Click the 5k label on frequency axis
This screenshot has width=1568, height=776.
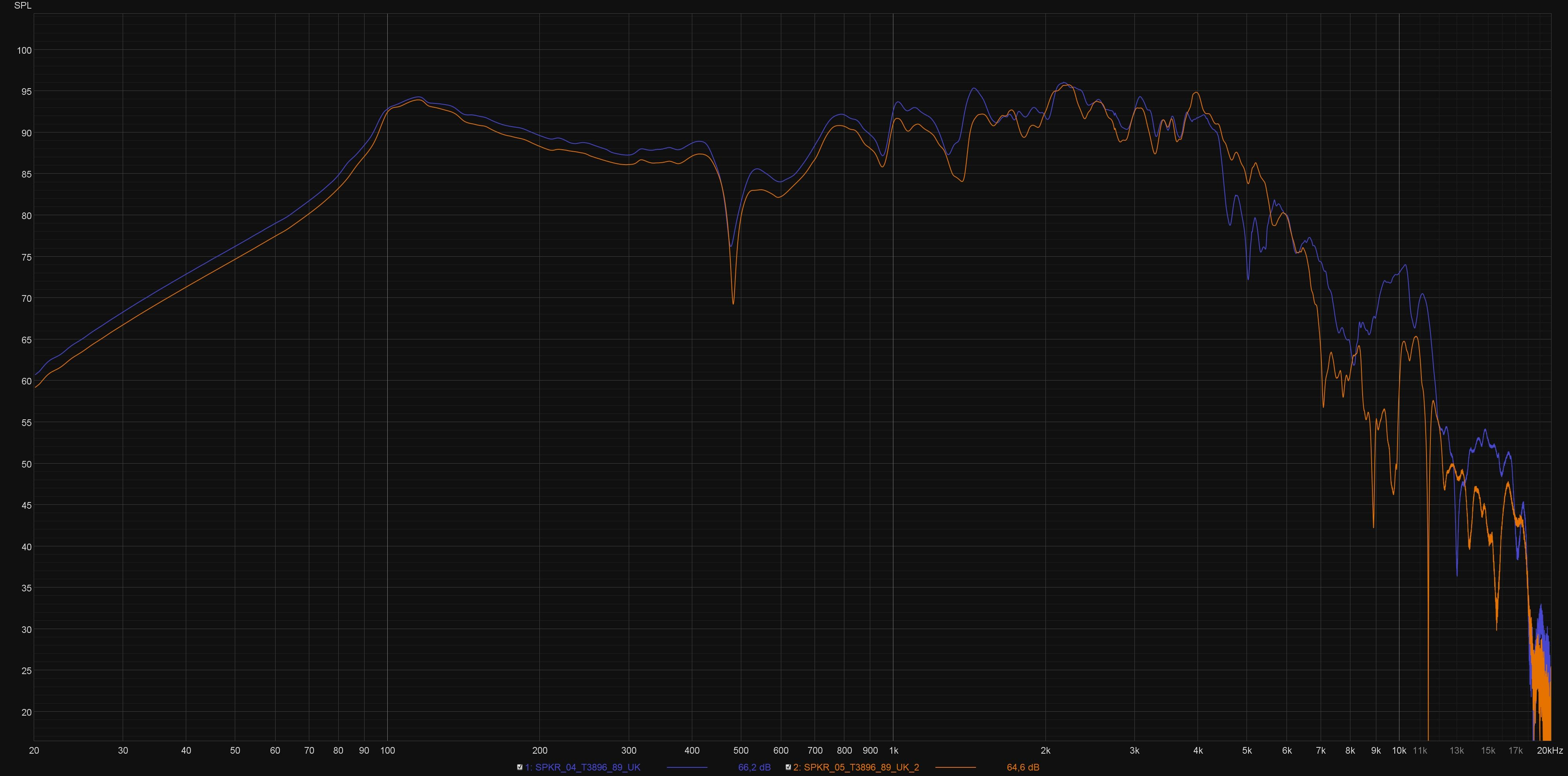tap(1247, 751)
